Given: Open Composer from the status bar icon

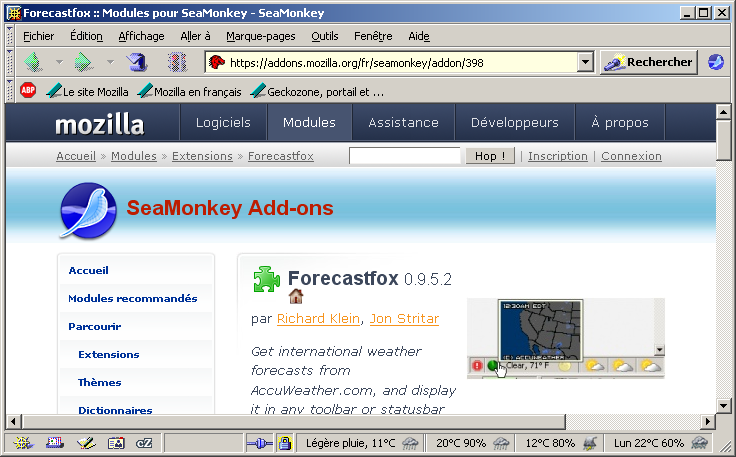Looking at the screenshot, I should pyautogui.click(x=86, y=442).
